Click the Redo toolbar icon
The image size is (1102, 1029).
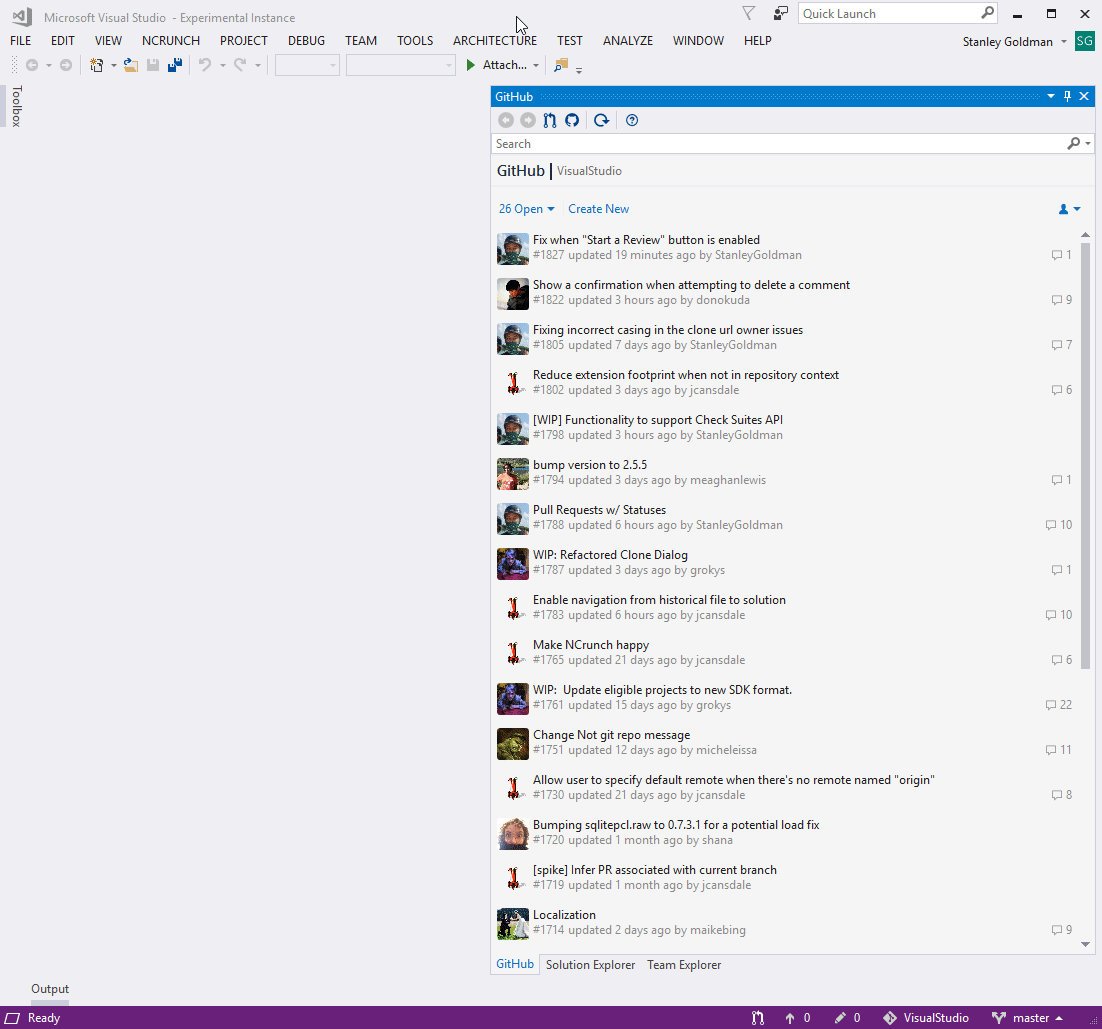pyautogui.click(x=240, y=65)
